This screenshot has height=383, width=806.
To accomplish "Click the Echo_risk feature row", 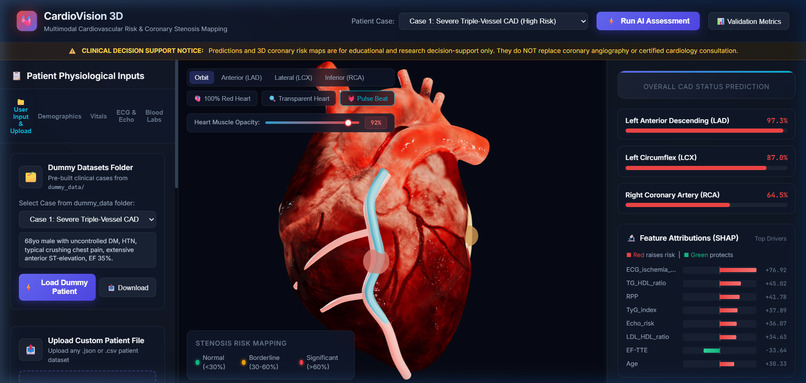I will (706, 323).
